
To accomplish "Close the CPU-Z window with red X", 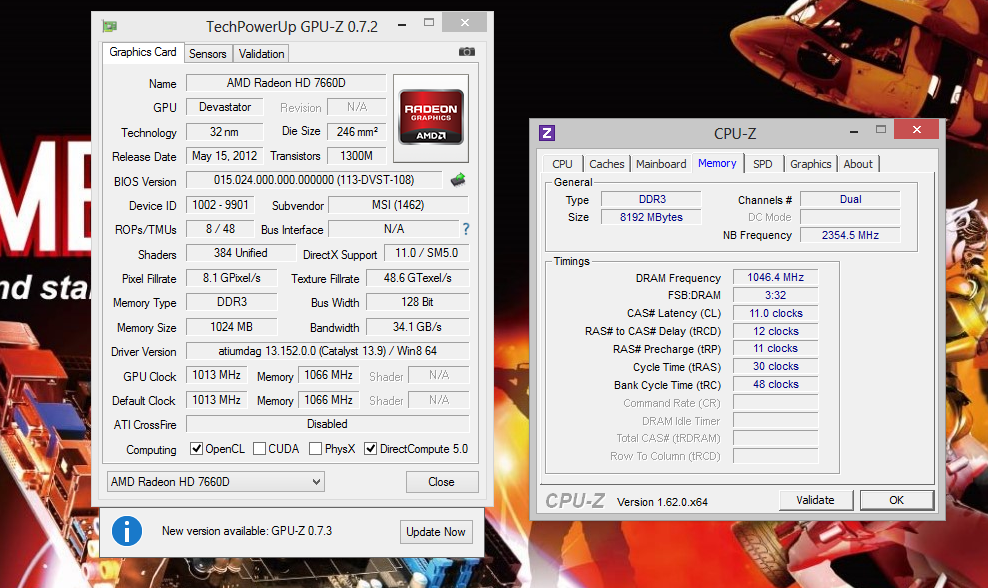I will tap(917, 130).
